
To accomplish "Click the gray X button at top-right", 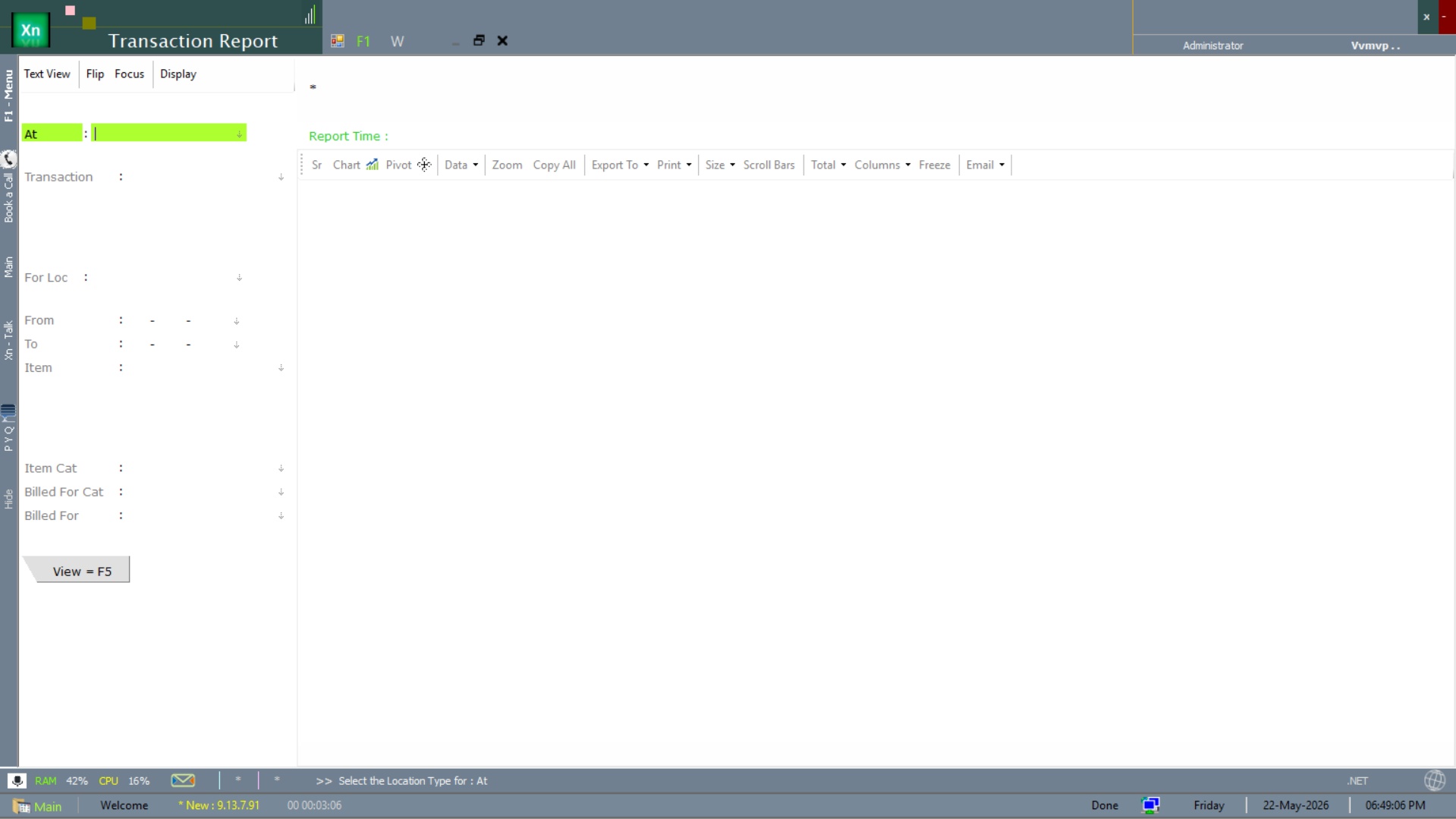I will pyautogui.click(x=1426, y=17).
